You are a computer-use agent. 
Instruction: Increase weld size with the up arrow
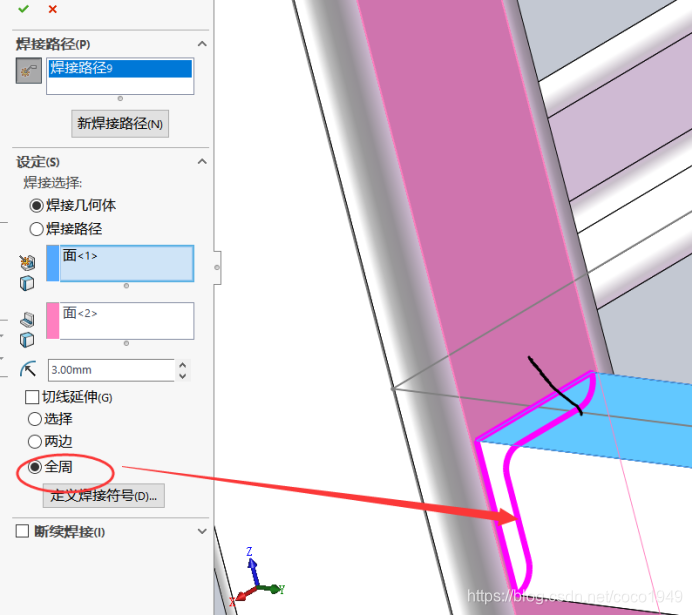tap(183, 365)
